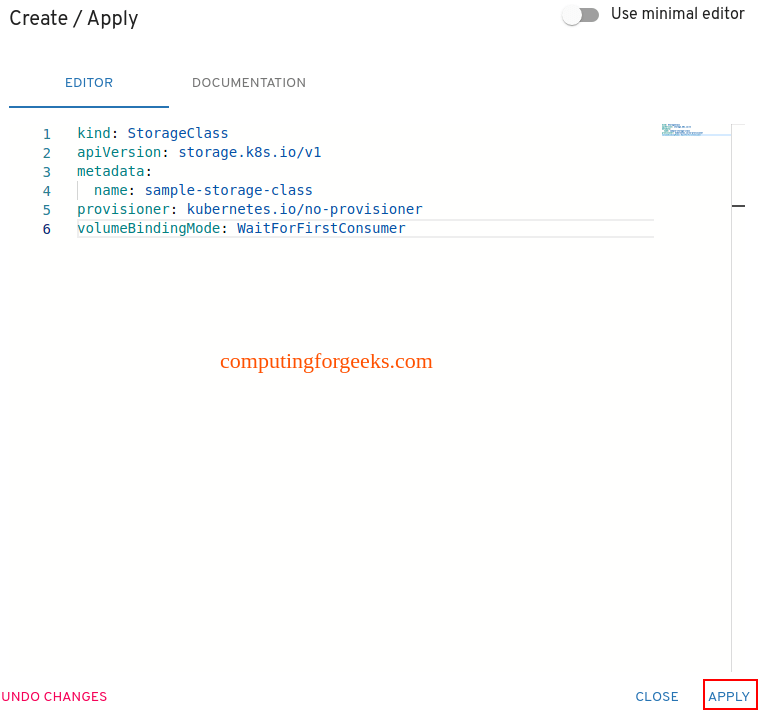Click line number 3 in gutter
Screen dimensions: 762x714
click(x=47, y=172)
